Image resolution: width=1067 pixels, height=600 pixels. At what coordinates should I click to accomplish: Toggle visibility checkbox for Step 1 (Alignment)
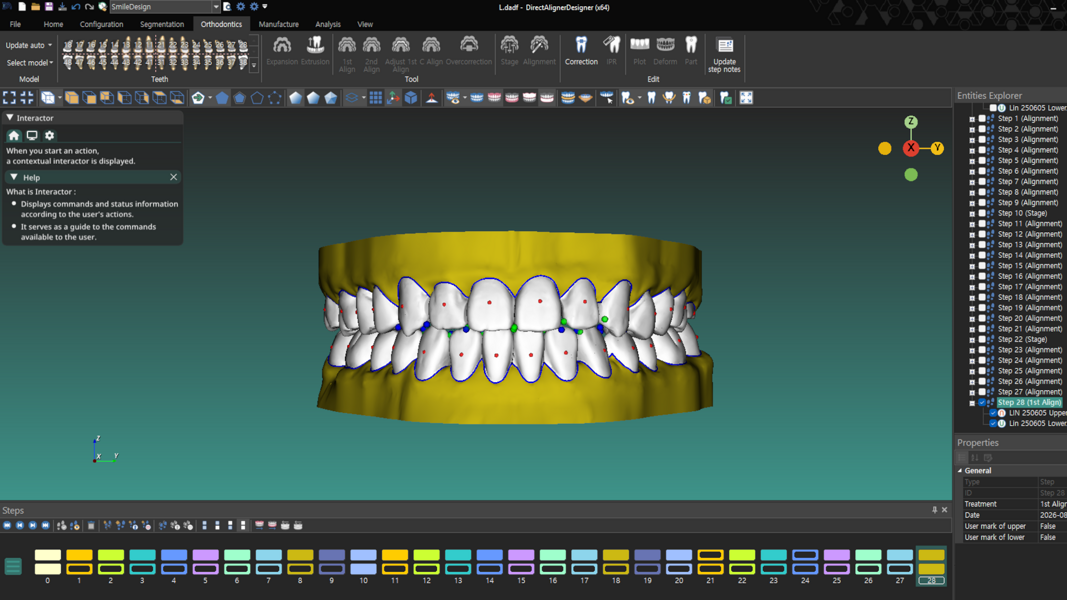point(982,118)
